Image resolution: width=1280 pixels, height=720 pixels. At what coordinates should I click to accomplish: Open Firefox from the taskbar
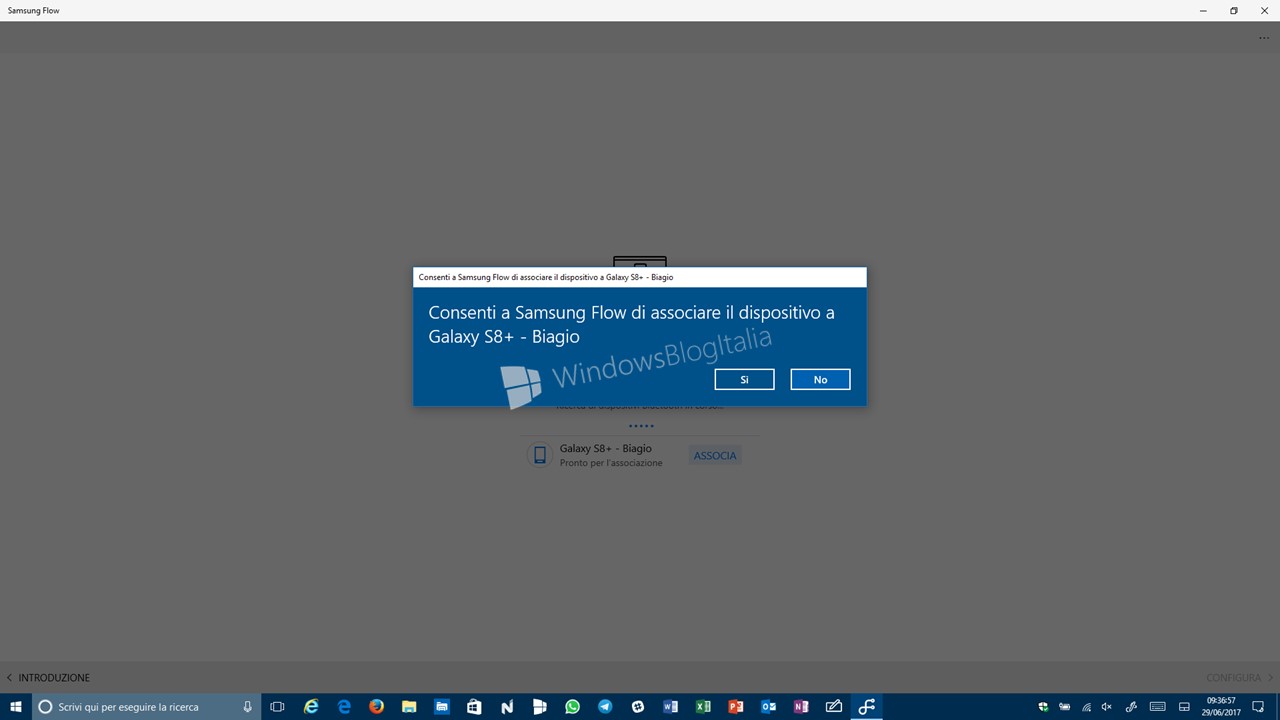(376, 707)
